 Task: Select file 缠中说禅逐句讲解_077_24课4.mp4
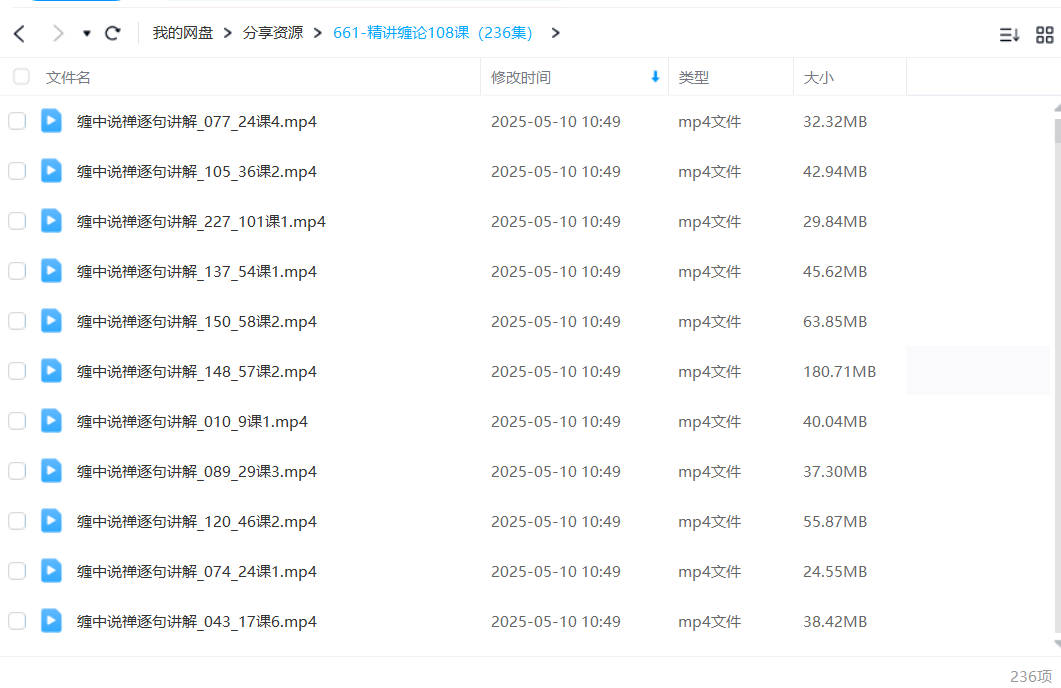tap(197, 122)
